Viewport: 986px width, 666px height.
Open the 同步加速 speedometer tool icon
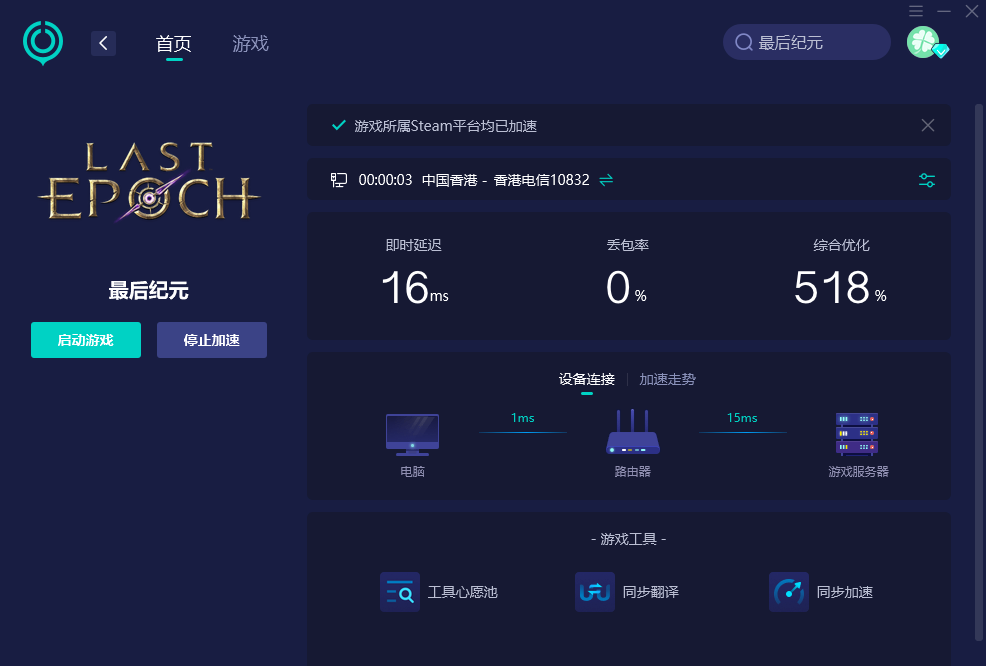point(788,592)
